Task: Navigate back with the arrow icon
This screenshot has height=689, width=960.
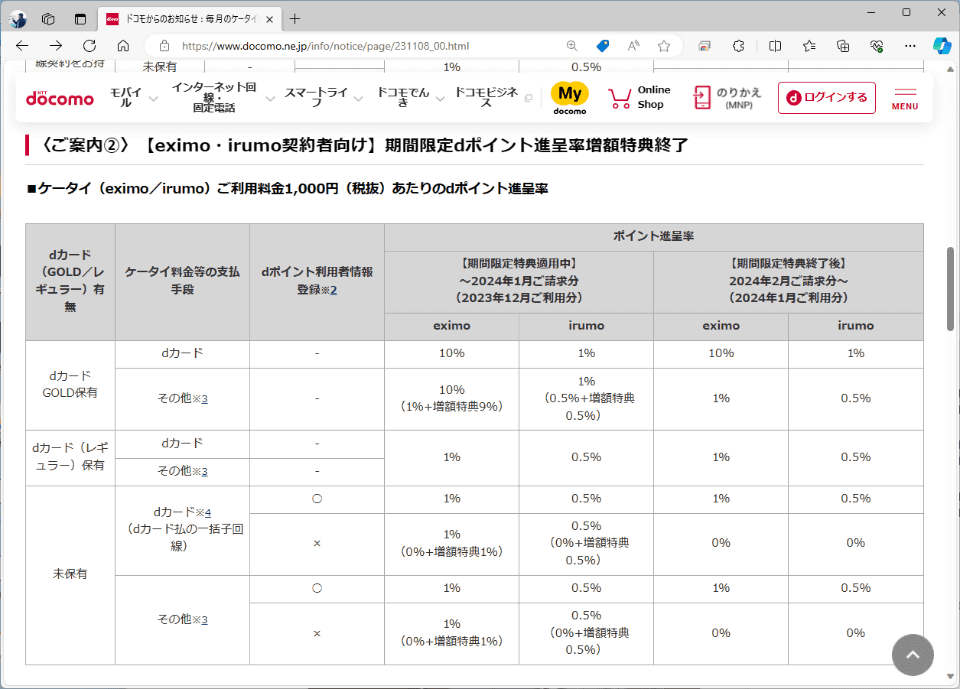Action: point(22,45)
